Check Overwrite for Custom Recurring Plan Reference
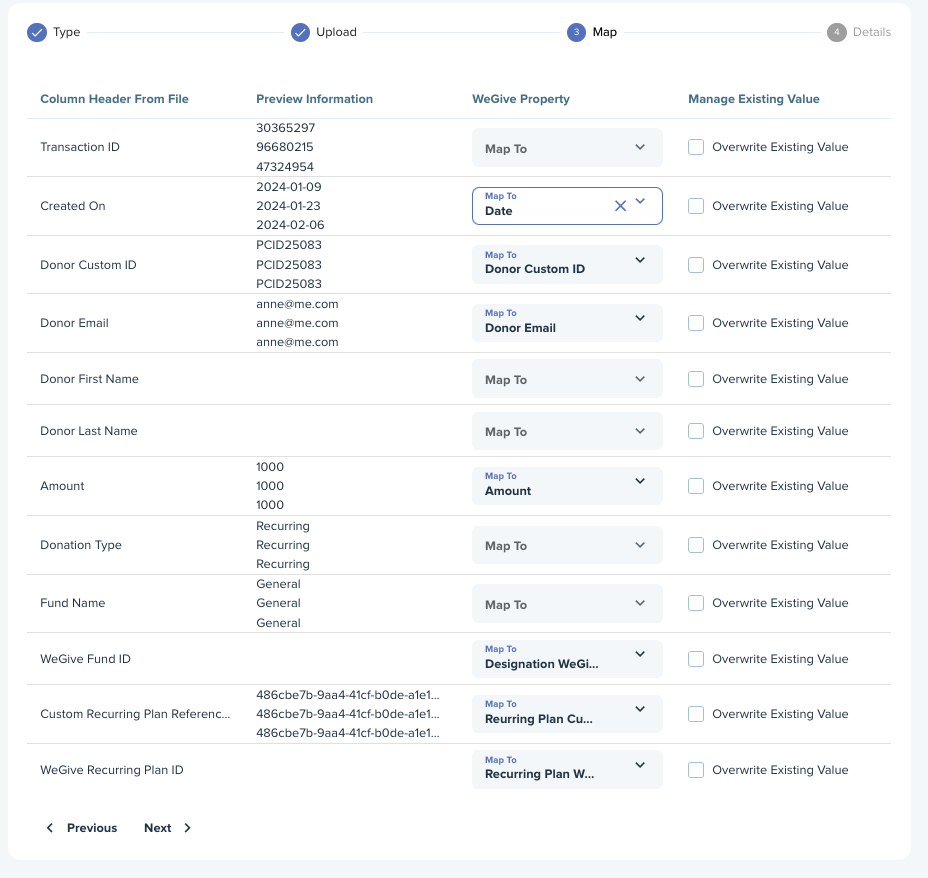 (696, 714)
